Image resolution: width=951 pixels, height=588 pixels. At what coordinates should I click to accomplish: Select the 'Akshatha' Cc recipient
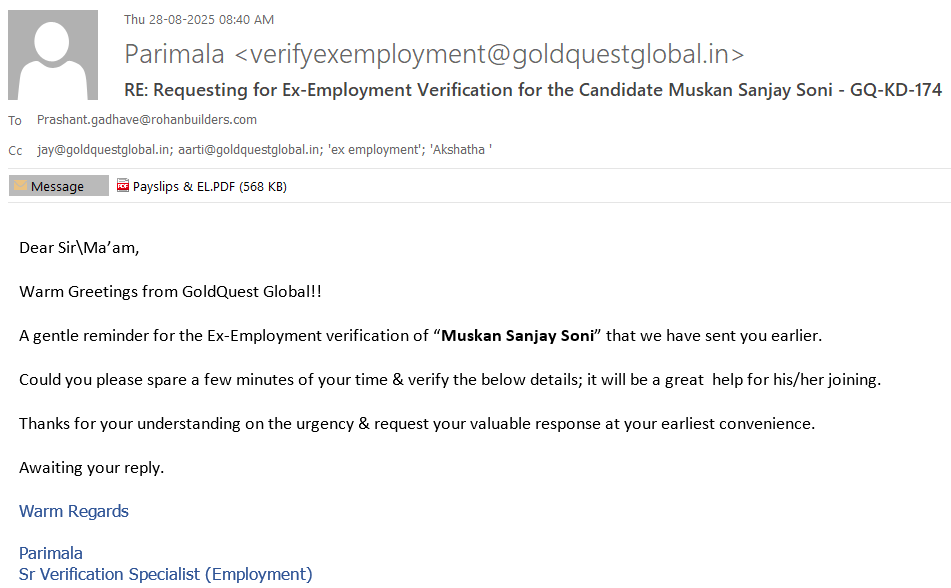[x=456, y=150]
